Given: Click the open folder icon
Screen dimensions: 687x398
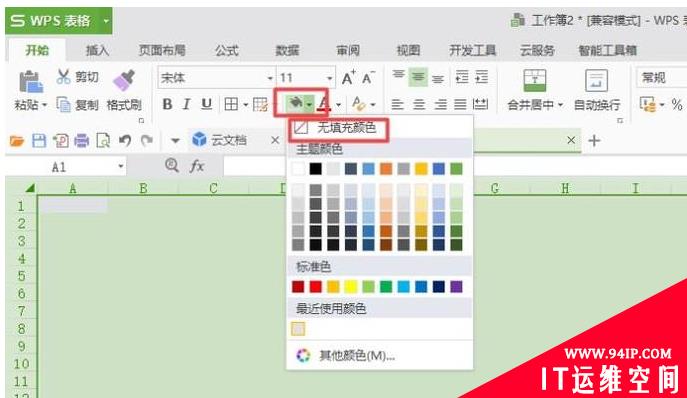Looking at the screenshot, I should tap(17, 141).
